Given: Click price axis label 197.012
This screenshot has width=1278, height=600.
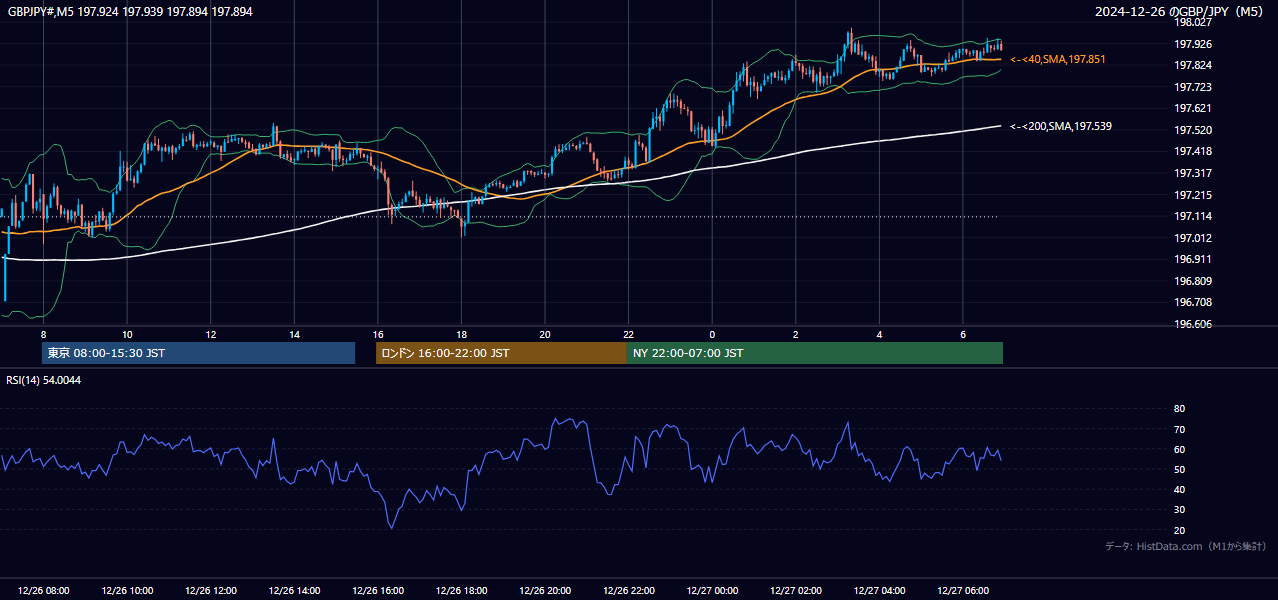Looking at the screenshot, I should [x=1192, y=238].
